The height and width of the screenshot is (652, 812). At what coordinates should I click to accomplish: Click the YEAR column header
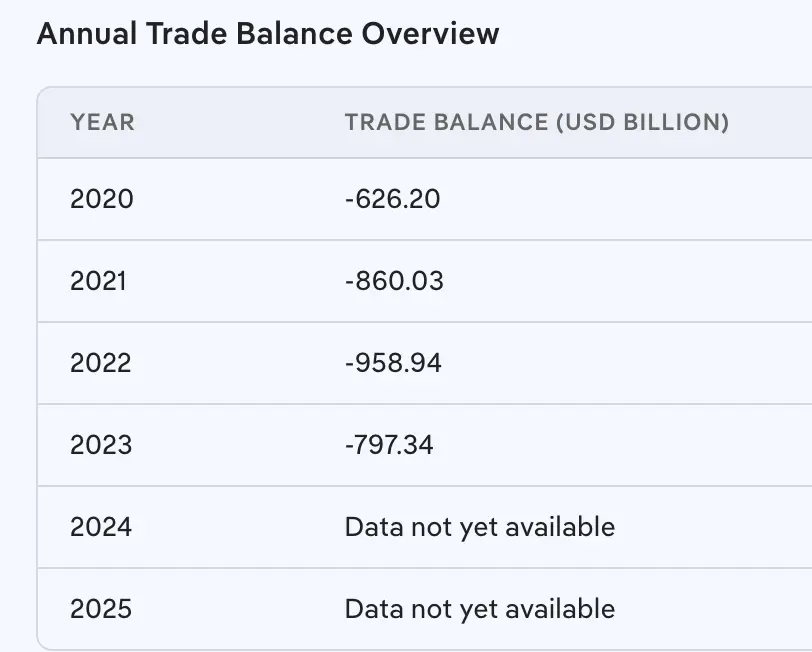click(102, 123)
